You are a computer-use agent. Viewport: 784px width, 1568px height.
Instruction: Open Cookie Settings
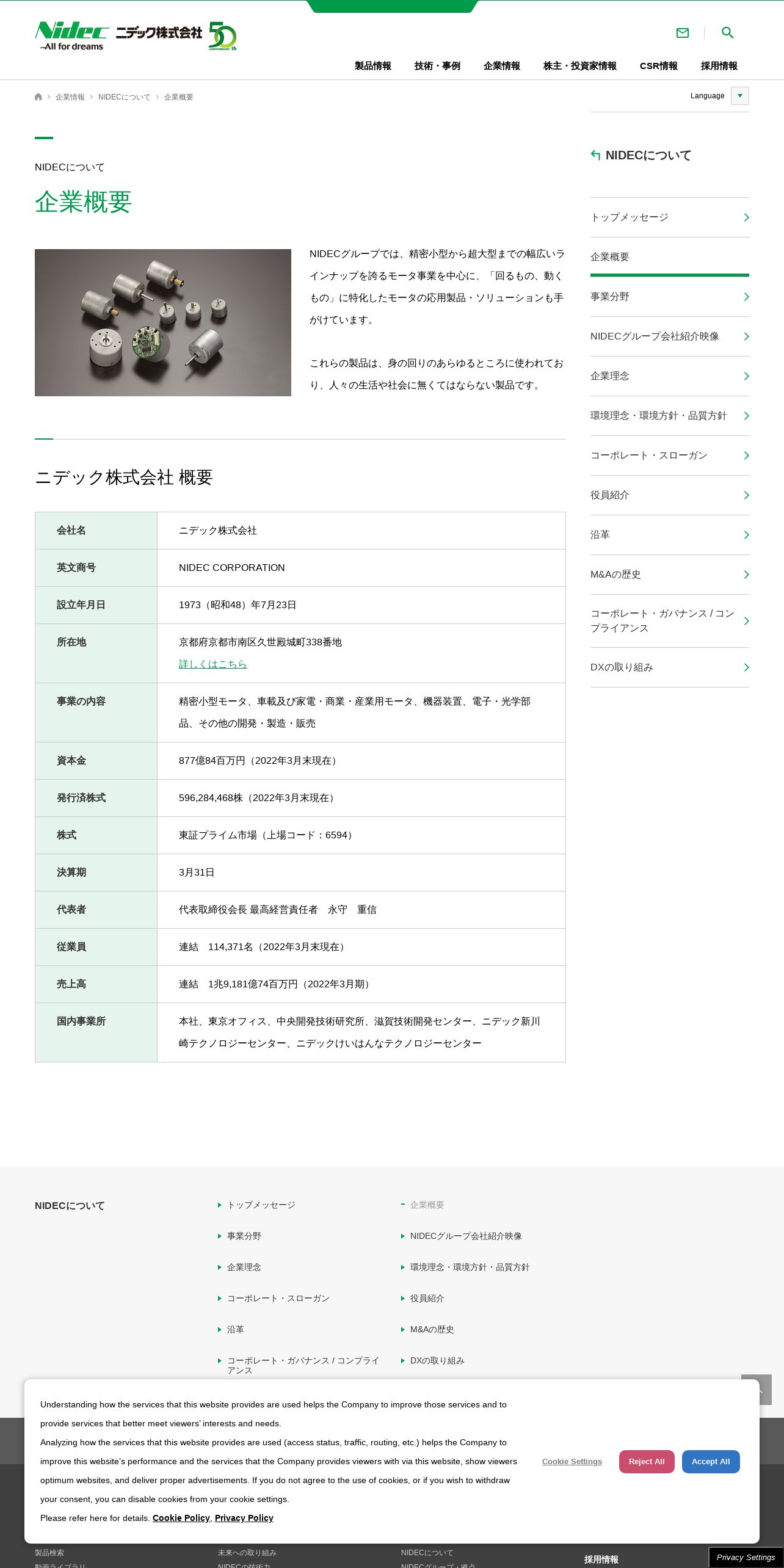click(572, 1462)
